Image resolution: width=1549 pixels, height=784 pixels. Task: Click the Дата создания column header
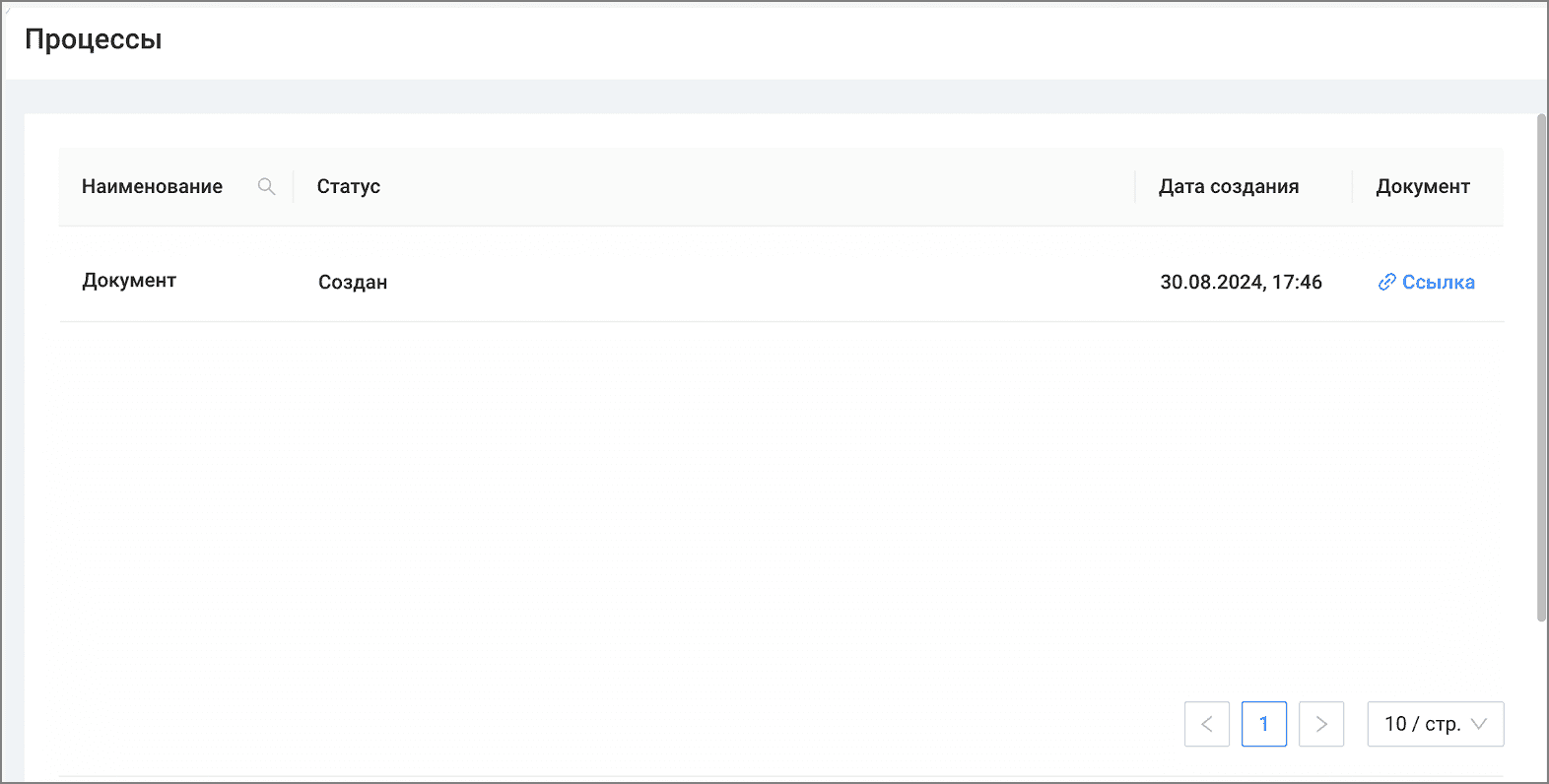pyautogui.click(x=1229, y=186)
